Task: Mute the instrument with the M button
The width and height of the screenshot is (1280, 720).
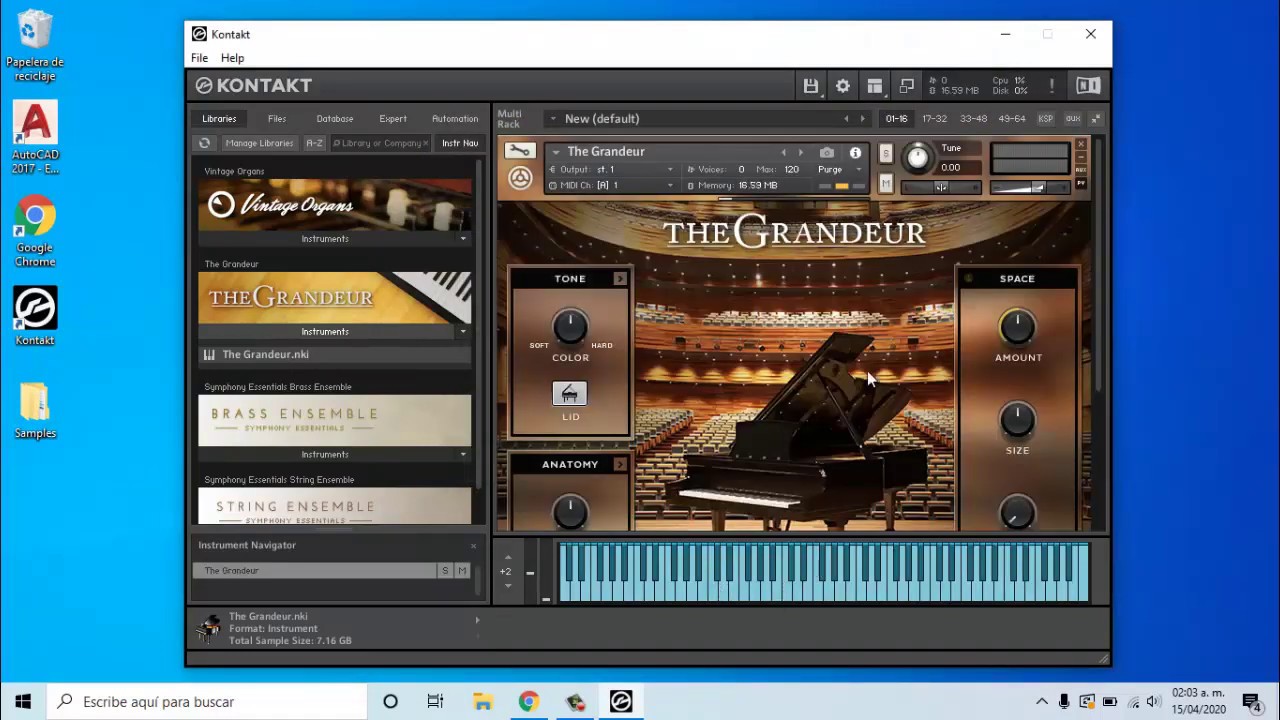Action: (x=885, y=183)
